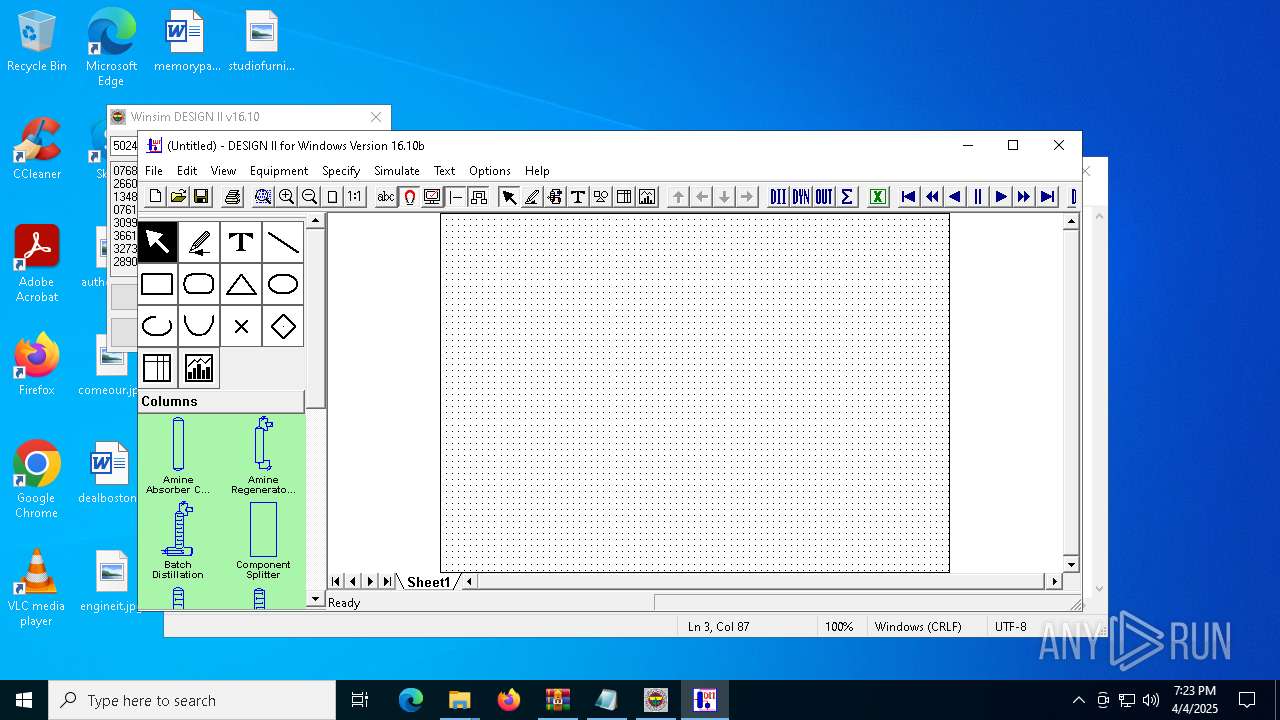
Task: Select the Sheet1 tab
Action: pyautogui.click(x=428, y=582)
